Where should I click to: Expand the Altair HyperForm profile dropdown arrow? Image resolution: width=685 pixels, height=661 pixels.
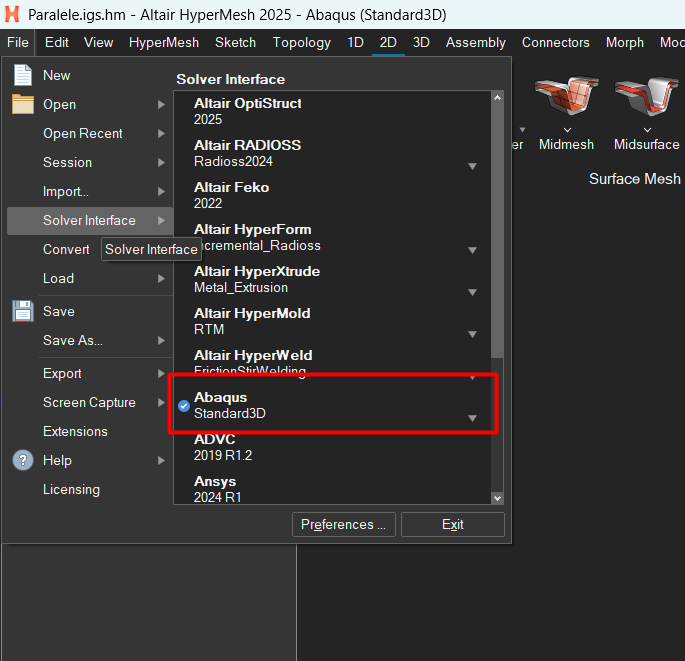472,250
